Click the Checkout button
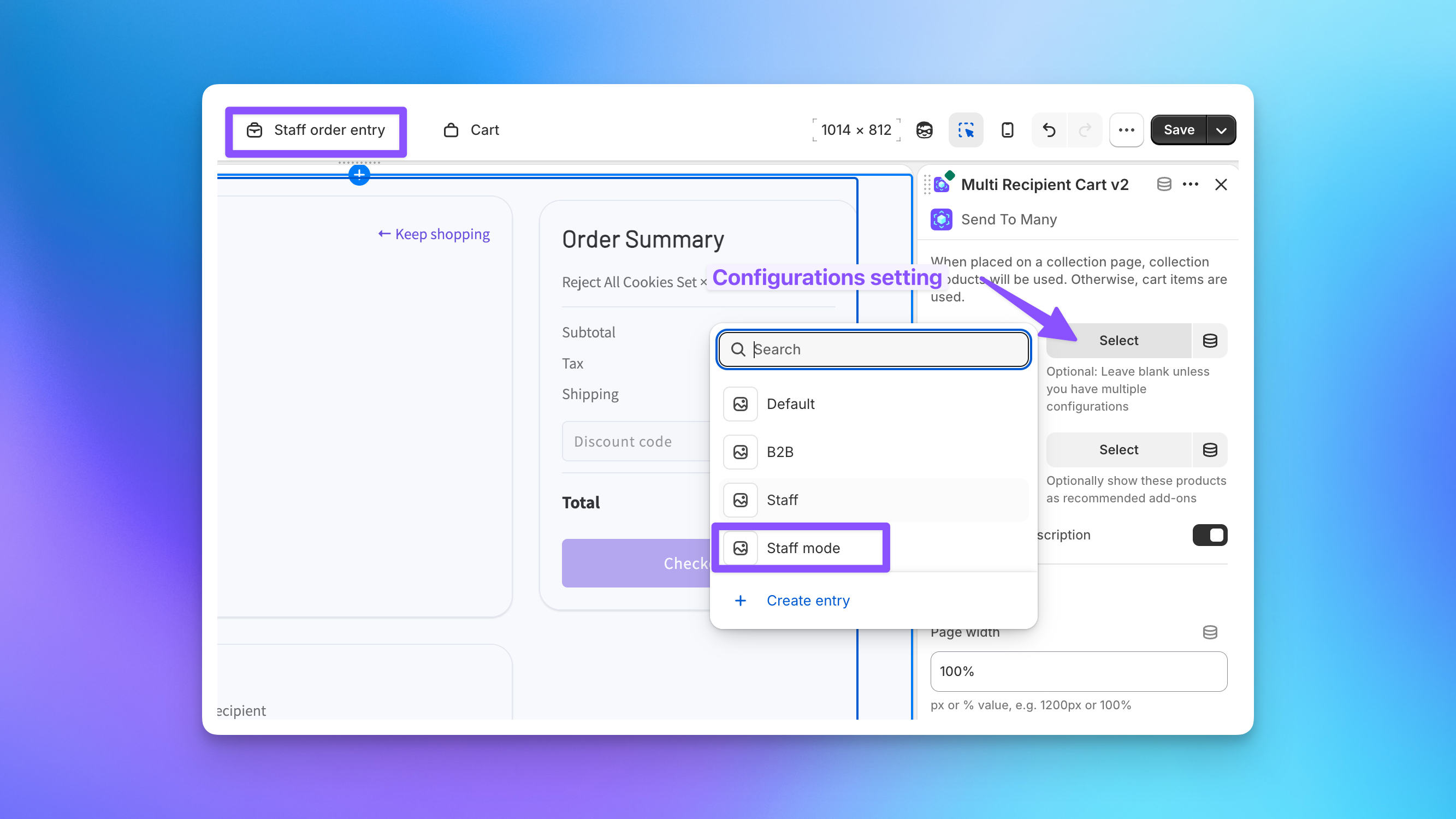This screenshot has width=1456, height=819. (x=636, y=563)
